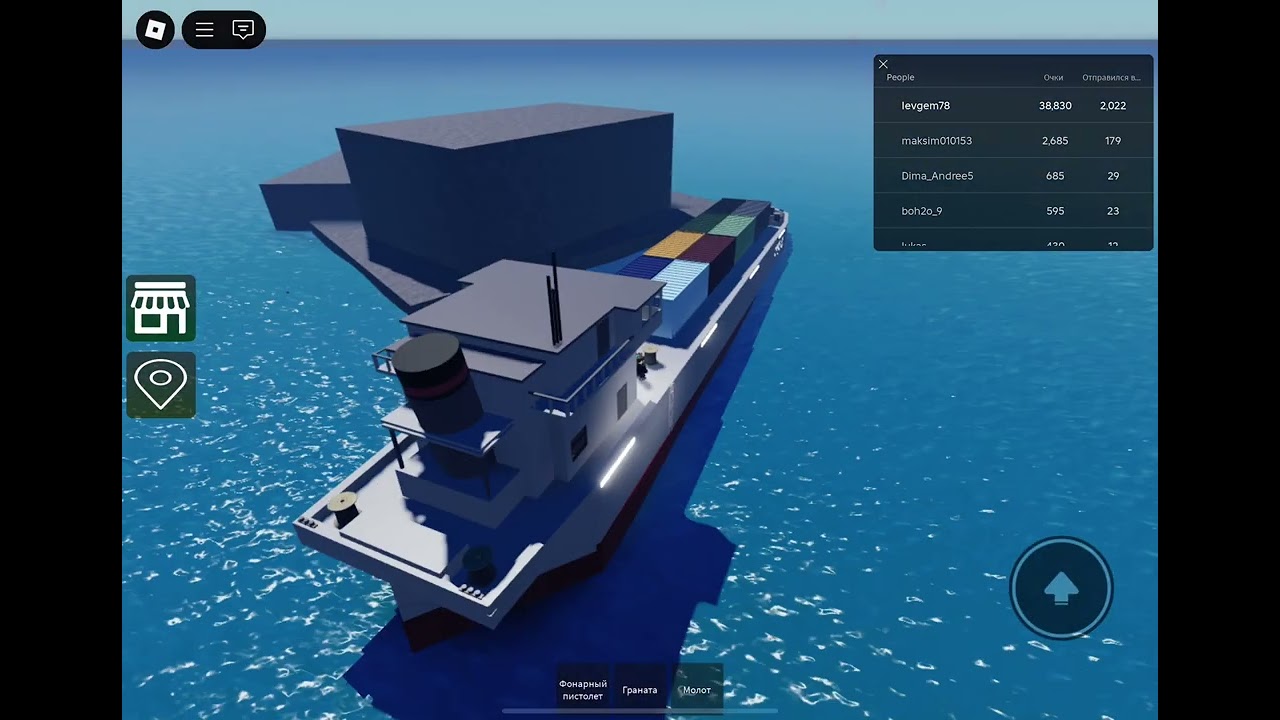Image resolution: width=1280 pixels, height=720 pixels.
Task: Tap the jump arrow button
Action: [x=1061, y=589]
